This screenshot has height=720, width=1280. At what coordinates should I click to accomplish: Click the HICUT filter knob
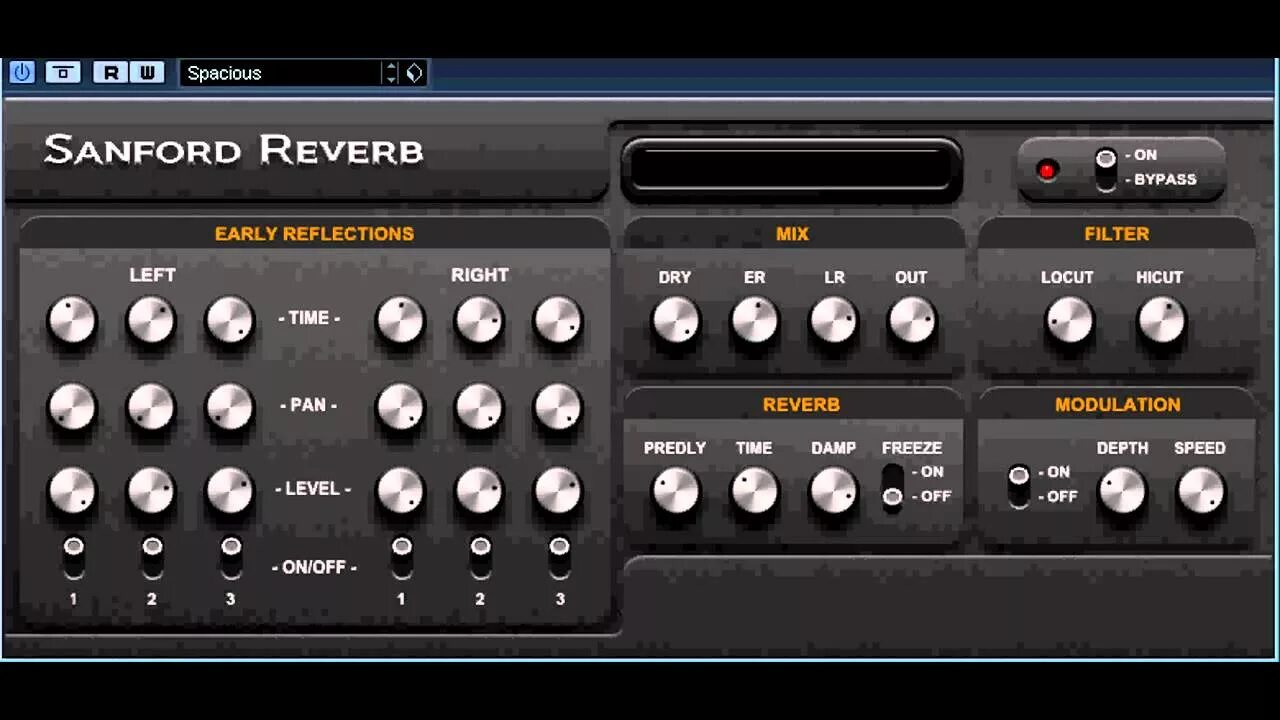[1161, 322]
